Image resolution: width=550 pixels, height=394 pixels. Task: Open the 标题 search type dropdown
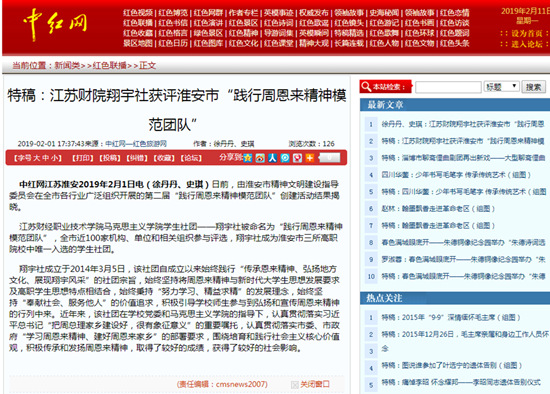(x=502, y=86)
